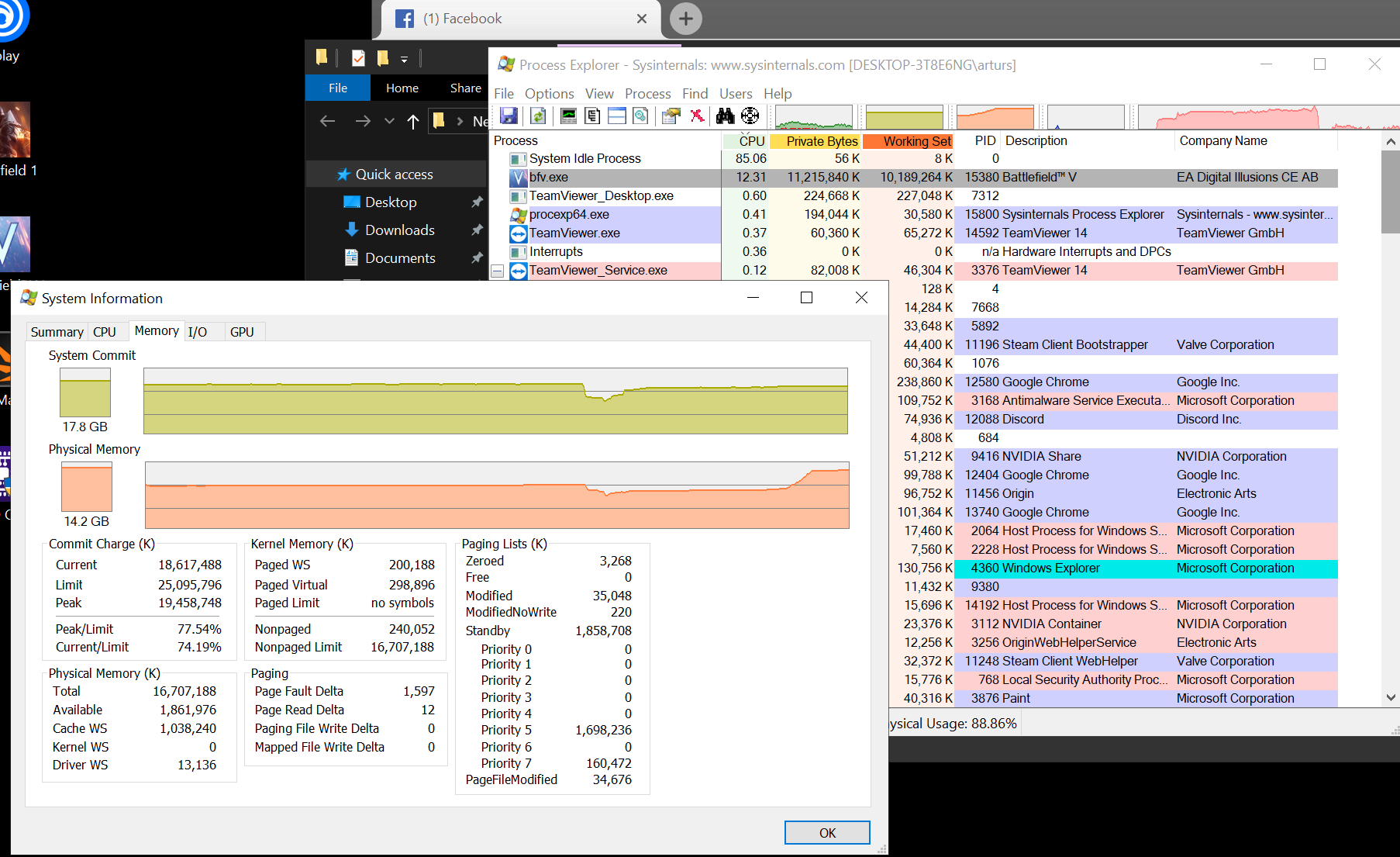Viewport: 1400px width, 857px height.
Task: Collapse the TeamViewer_Service.exe process tree node
Action: point(498,271)
